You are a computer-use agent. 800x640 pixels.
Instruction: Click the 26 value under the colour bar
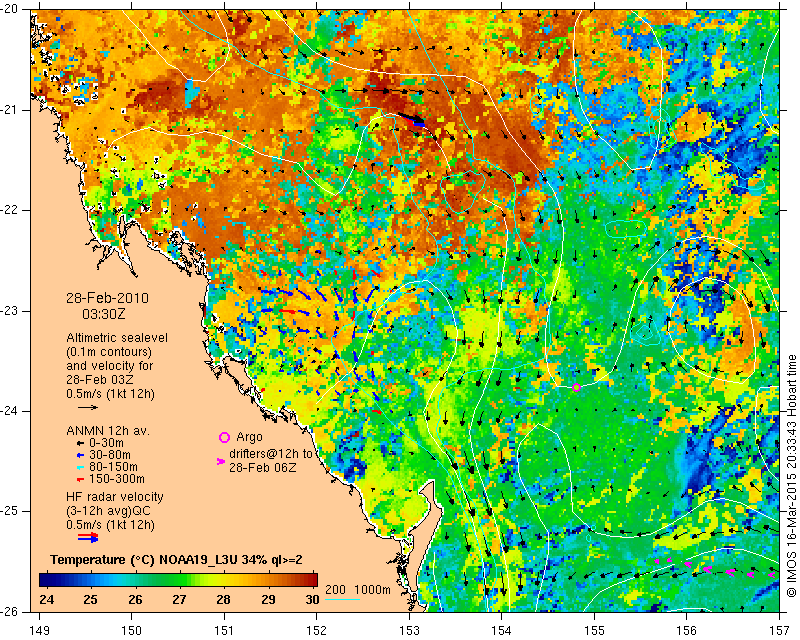tap(135, 599)
